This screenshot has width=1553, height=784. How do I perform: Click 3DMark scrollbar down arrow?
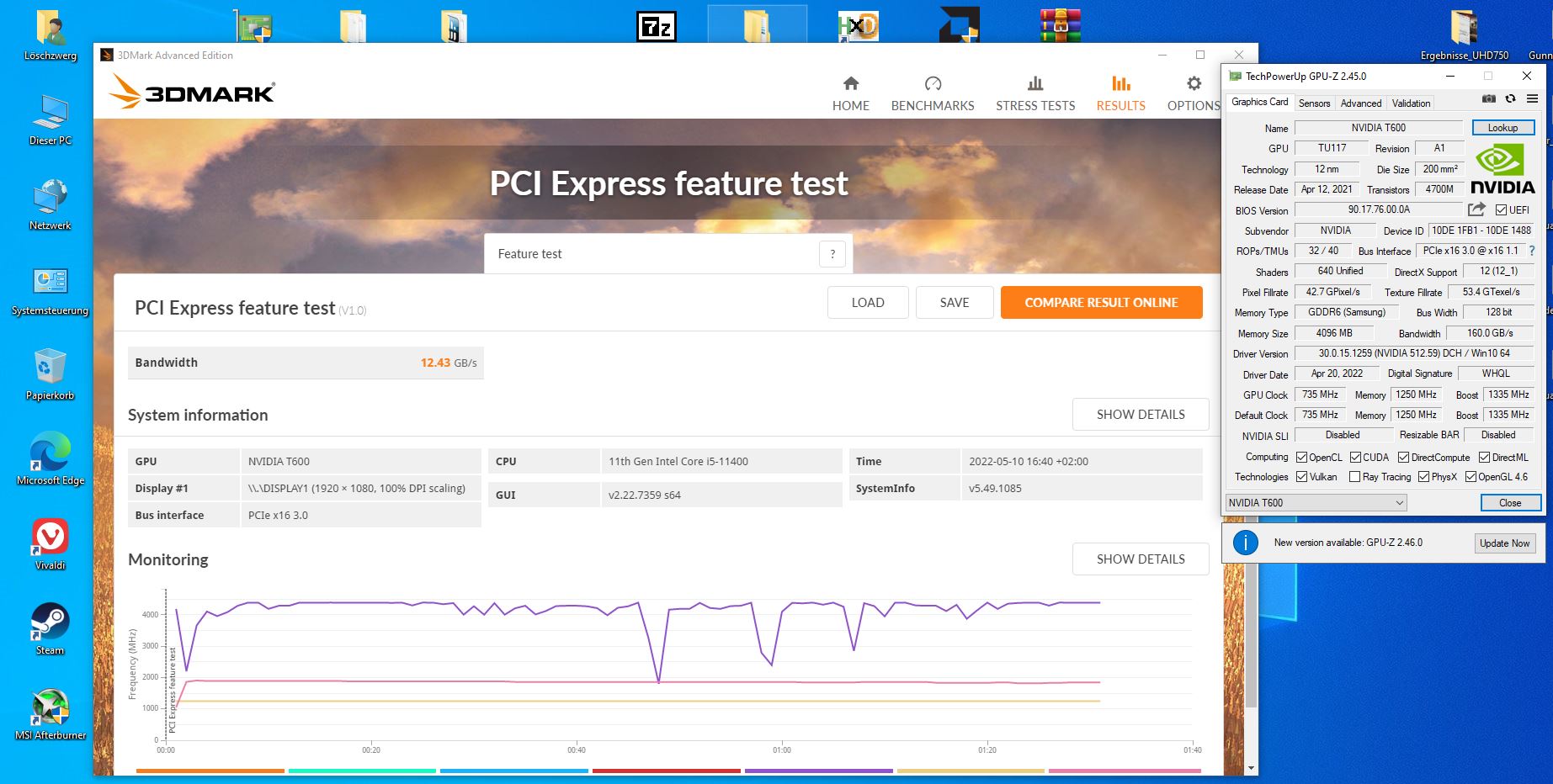click(x=1251, y=767)
